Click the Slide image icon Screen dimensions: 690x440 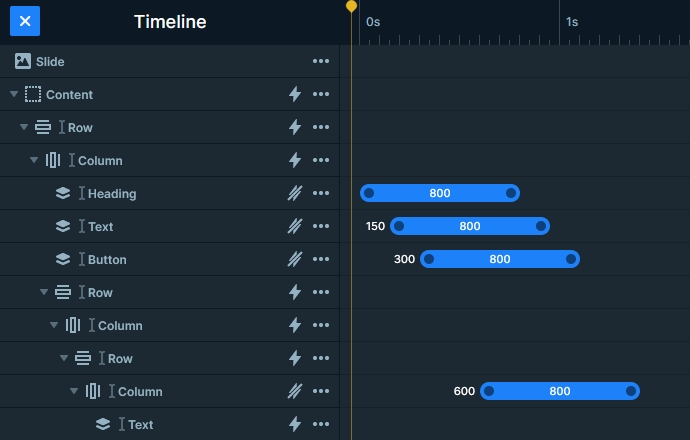(23, 61)
